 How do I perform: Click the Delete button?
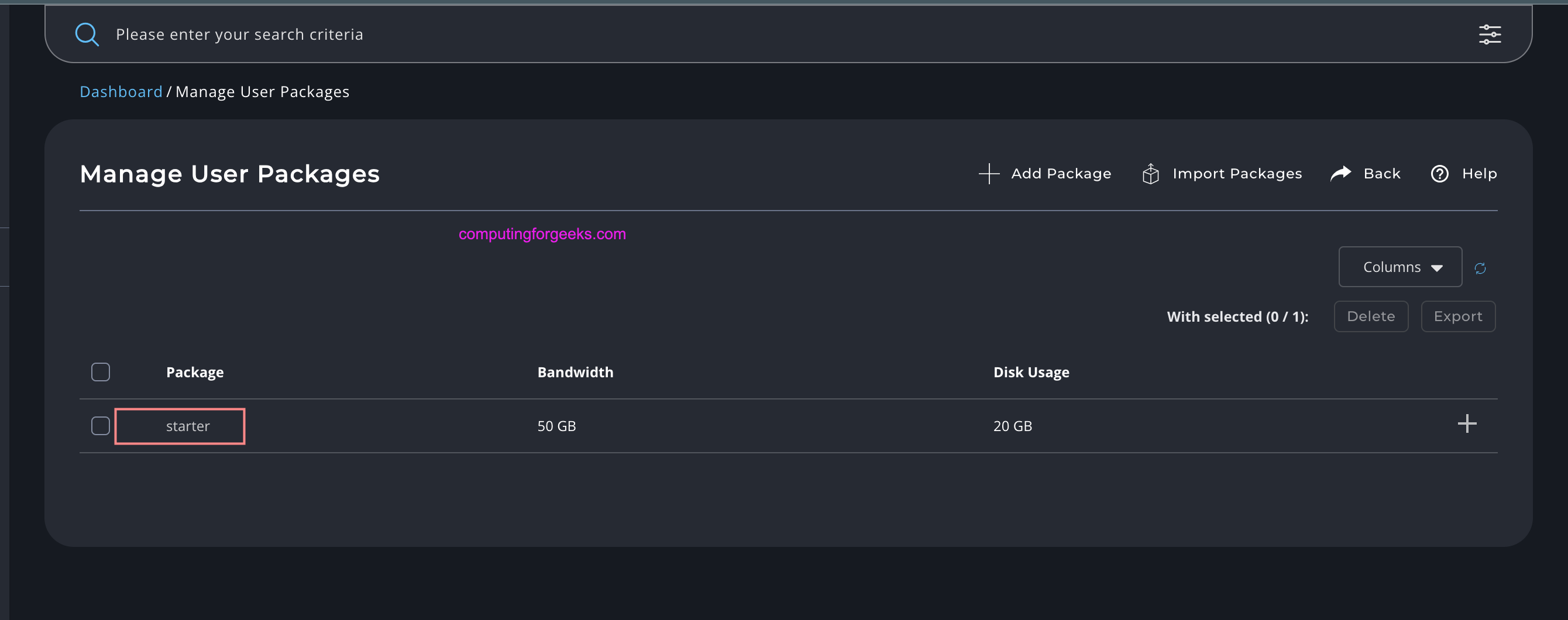pyautogui.click(x=1371, y=316)
